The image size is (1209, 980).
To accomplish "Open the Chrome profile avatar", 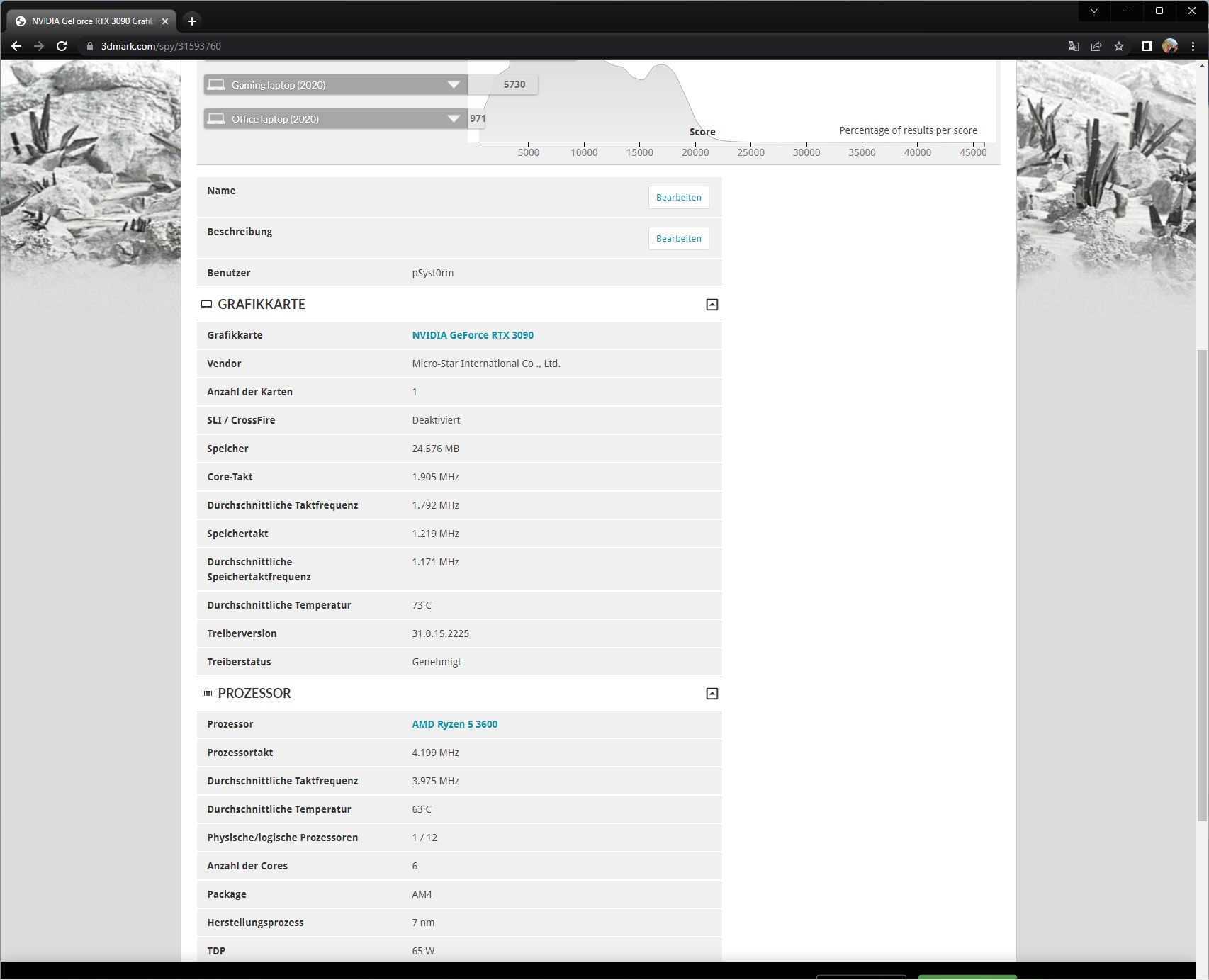I will click(1170, 46).
